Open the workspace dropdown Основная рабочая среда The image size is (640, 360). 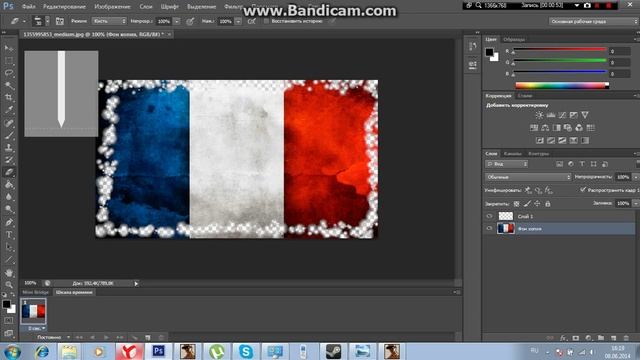click(x=593, y=21)
